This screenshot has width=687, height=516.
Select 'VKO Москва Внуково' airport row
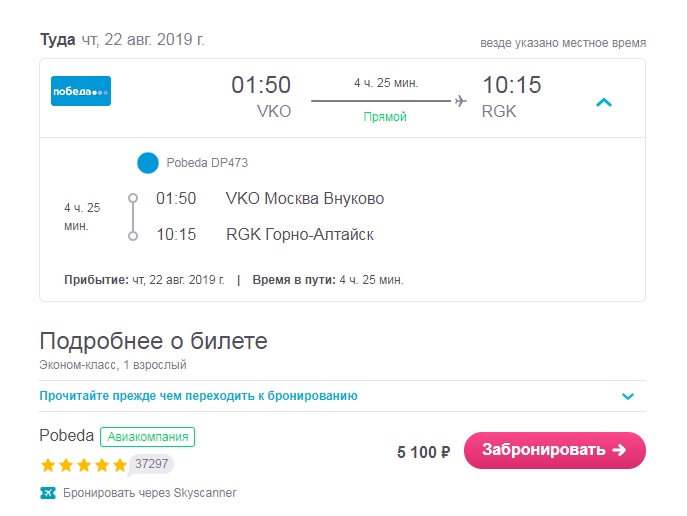[x=305, y=198]
